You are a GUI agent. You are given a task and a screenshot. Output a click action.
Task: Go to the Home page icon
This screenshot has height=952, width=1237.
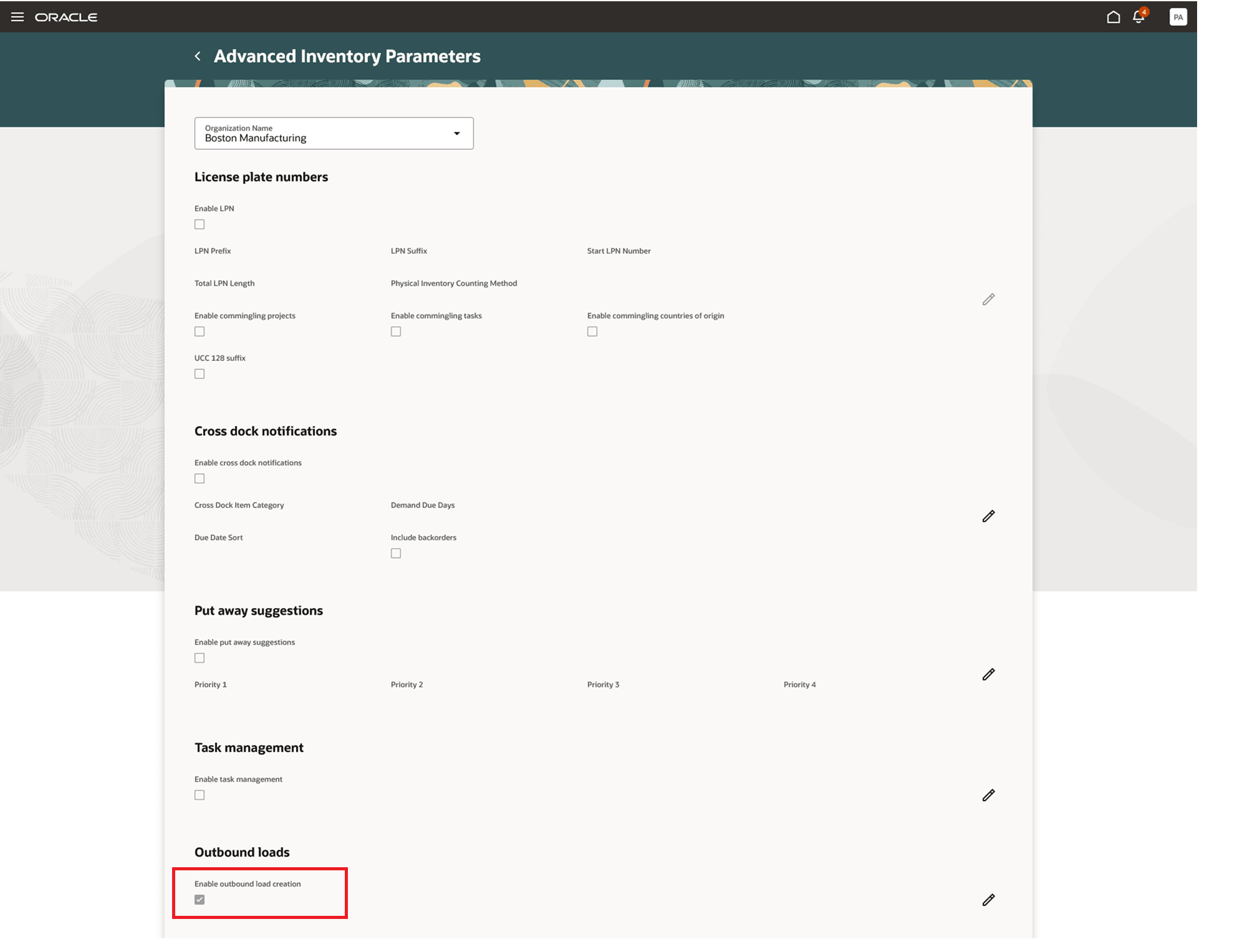[1113, 17]
